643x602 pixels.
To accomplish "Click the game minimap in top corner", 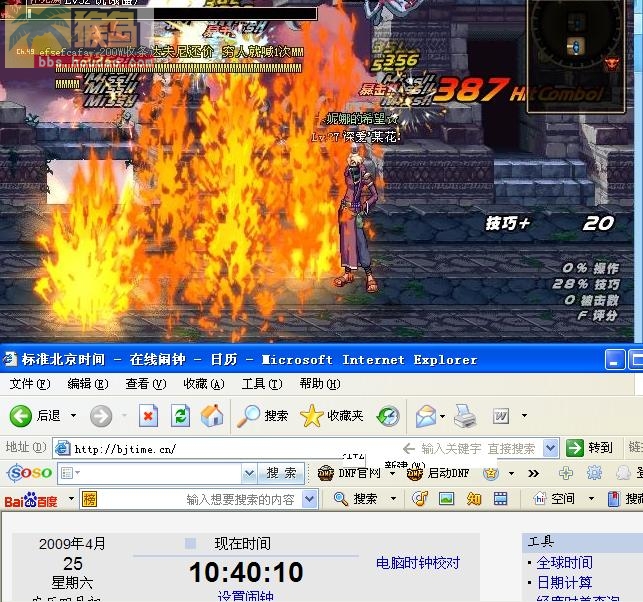I will [576, 55].
